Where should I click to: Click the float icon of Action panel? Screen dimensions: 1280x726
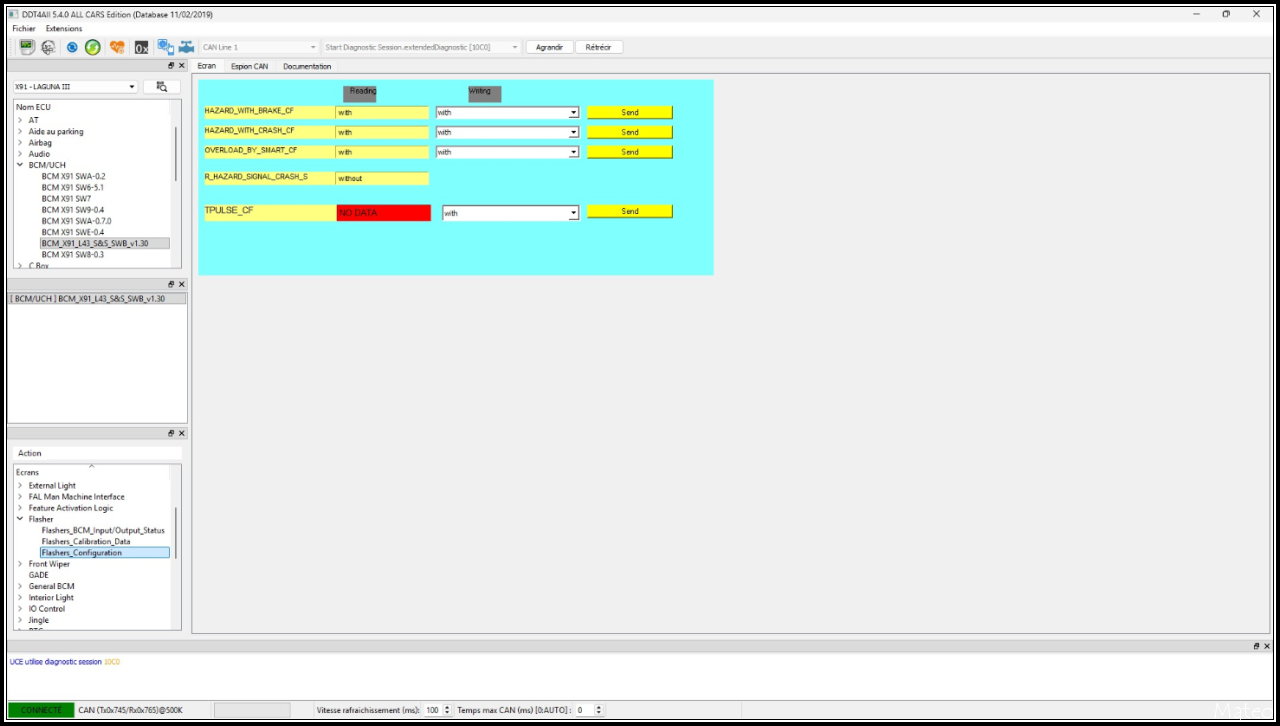point(171,433)
